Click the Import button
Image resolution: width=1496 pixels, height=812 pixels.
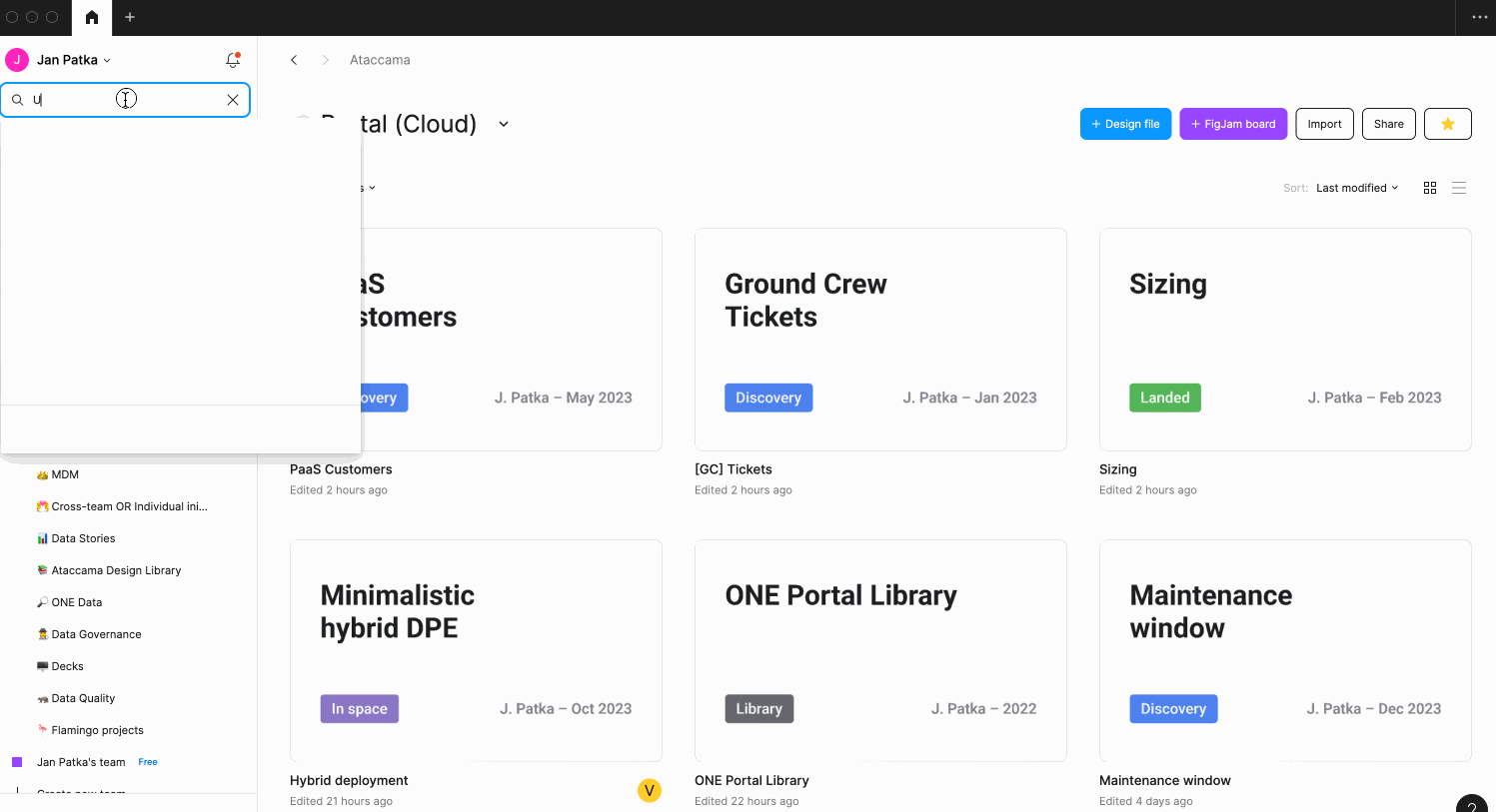point(1324,124)
